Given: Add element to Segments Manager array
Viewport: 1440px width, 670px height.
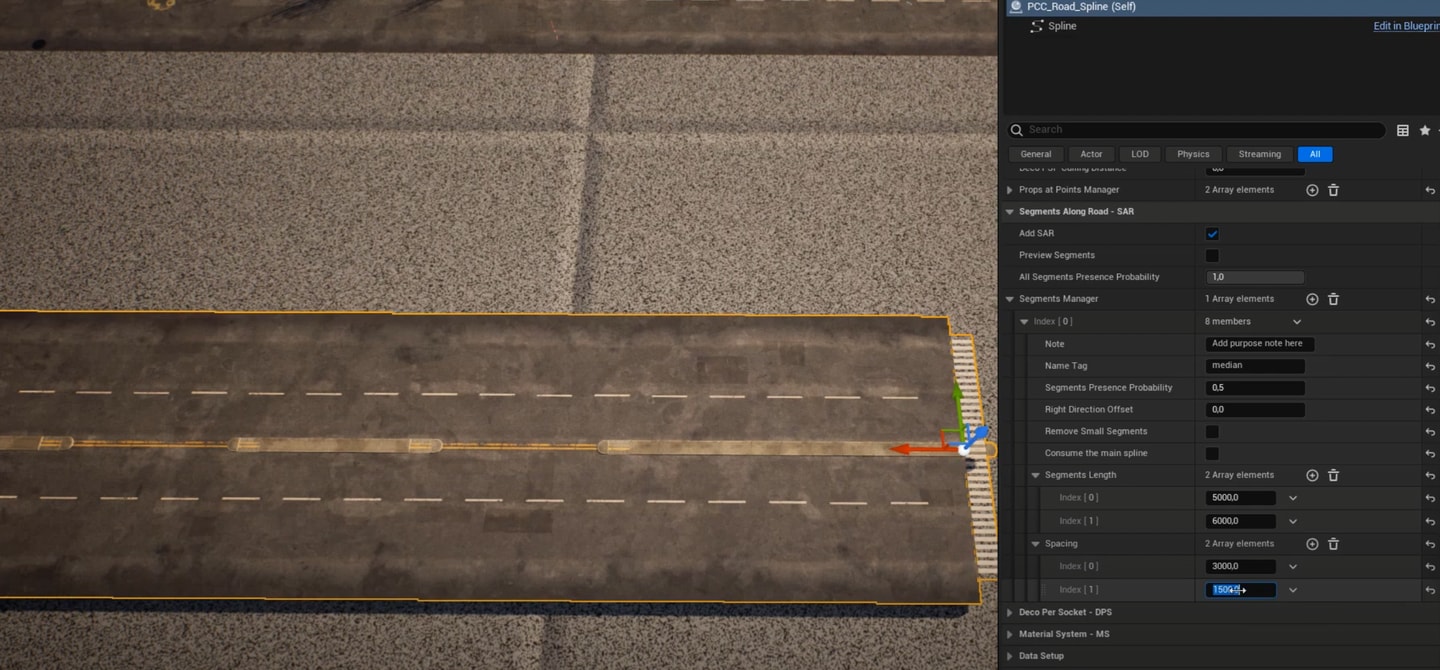Looking at the screenshot, I should click(x=1312, y=299).
